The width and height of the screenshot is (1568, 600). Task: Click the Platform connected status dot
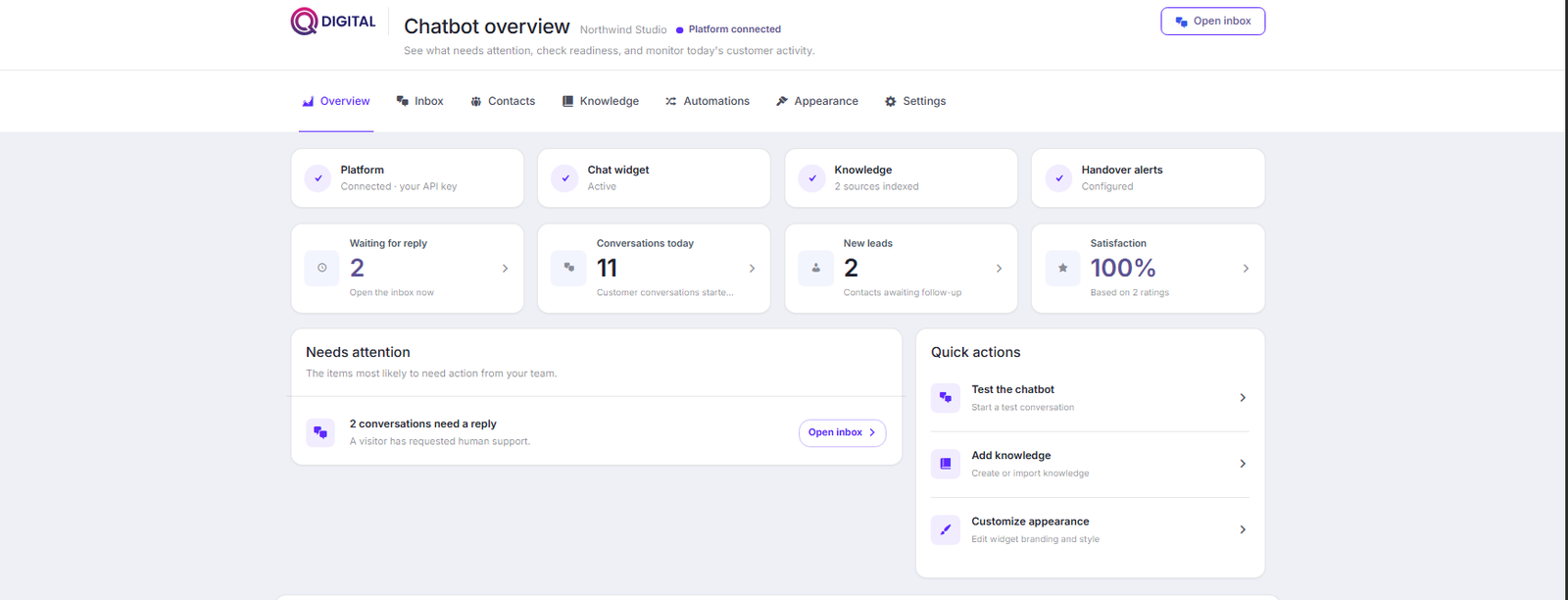pos(680,30)
